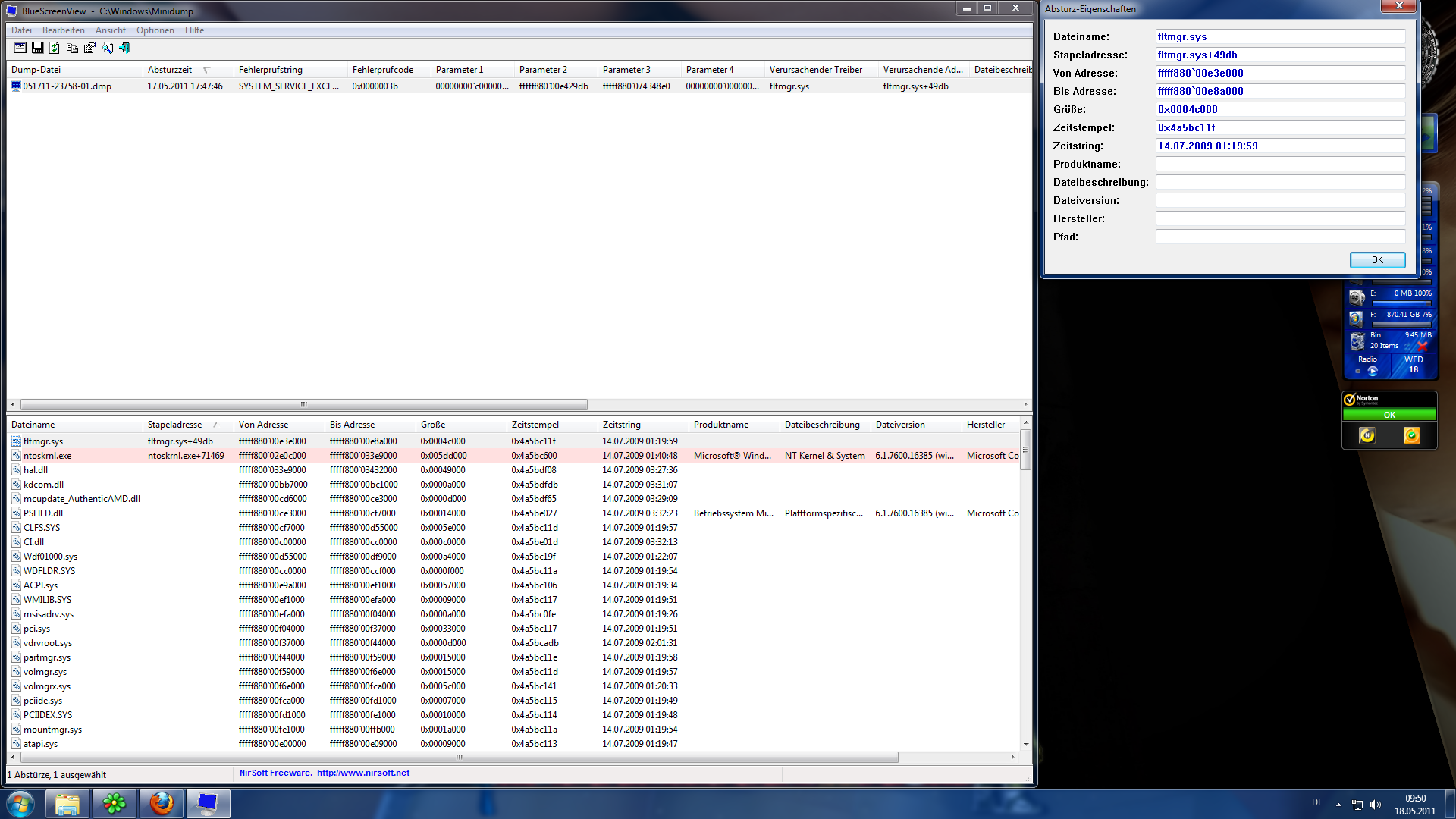The image size is (1456, 819).
Task: Click the Find toolbar icon
Action: click(x=108, y=48)
